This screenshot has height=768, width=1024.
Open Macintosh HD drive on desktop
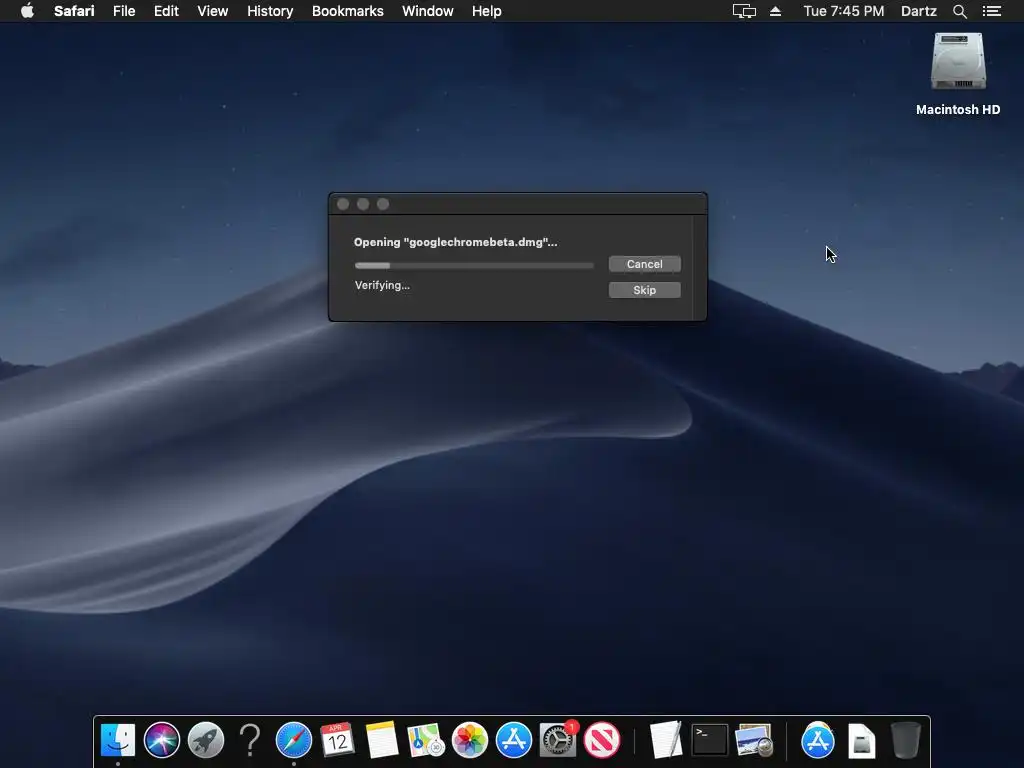point(958,73)
